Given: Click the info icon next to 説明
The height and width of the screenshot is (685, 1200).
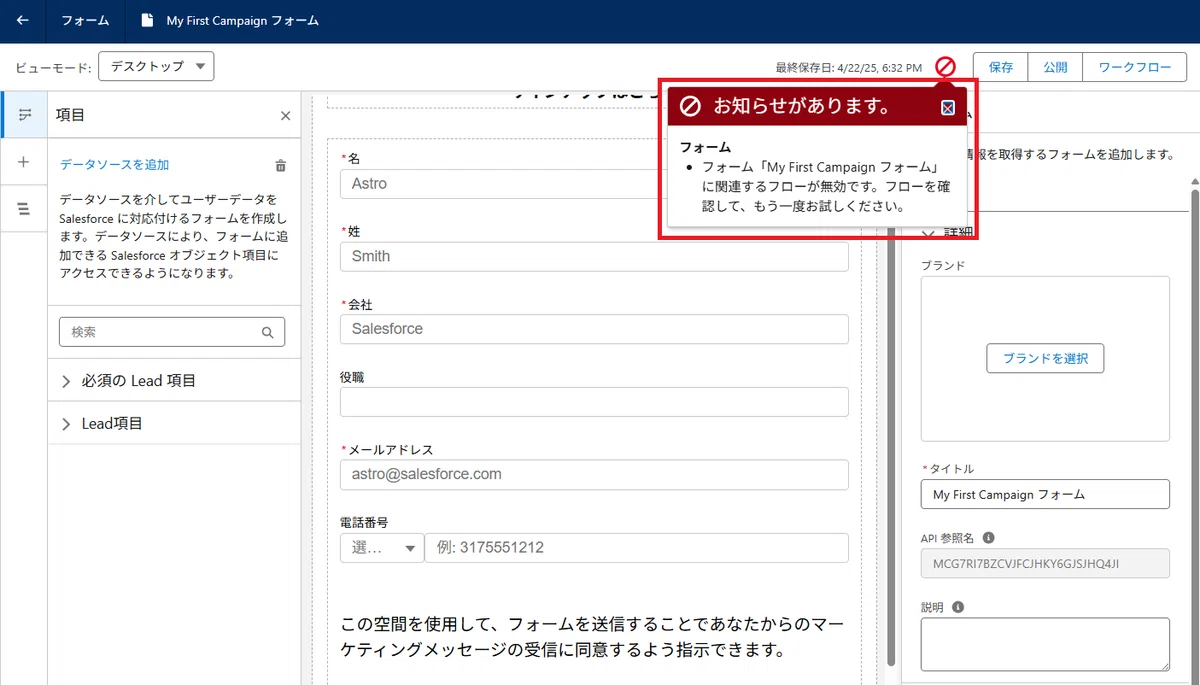Looking at the screenshot, I should pos(958,607).
